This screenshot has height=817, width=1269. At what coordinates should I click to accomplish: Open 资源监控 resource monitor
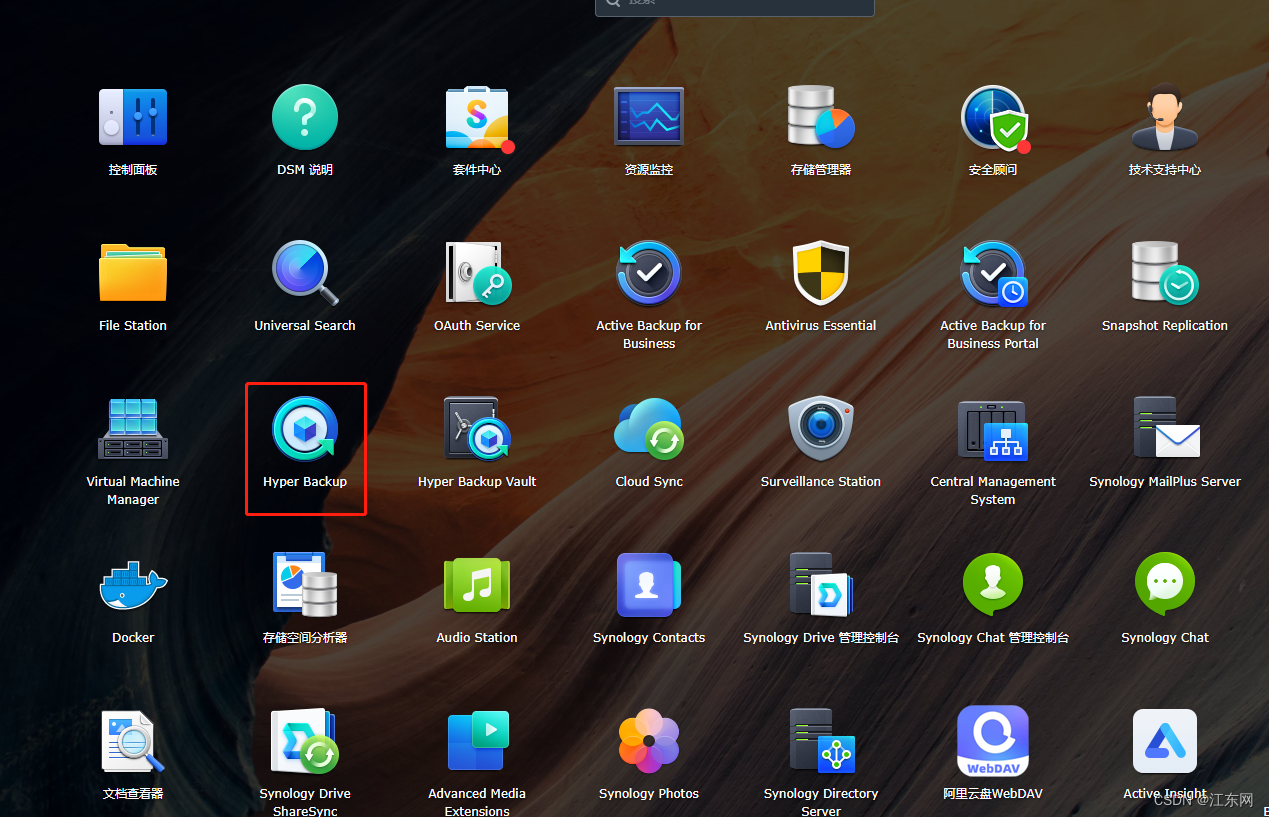coord(649,117)
